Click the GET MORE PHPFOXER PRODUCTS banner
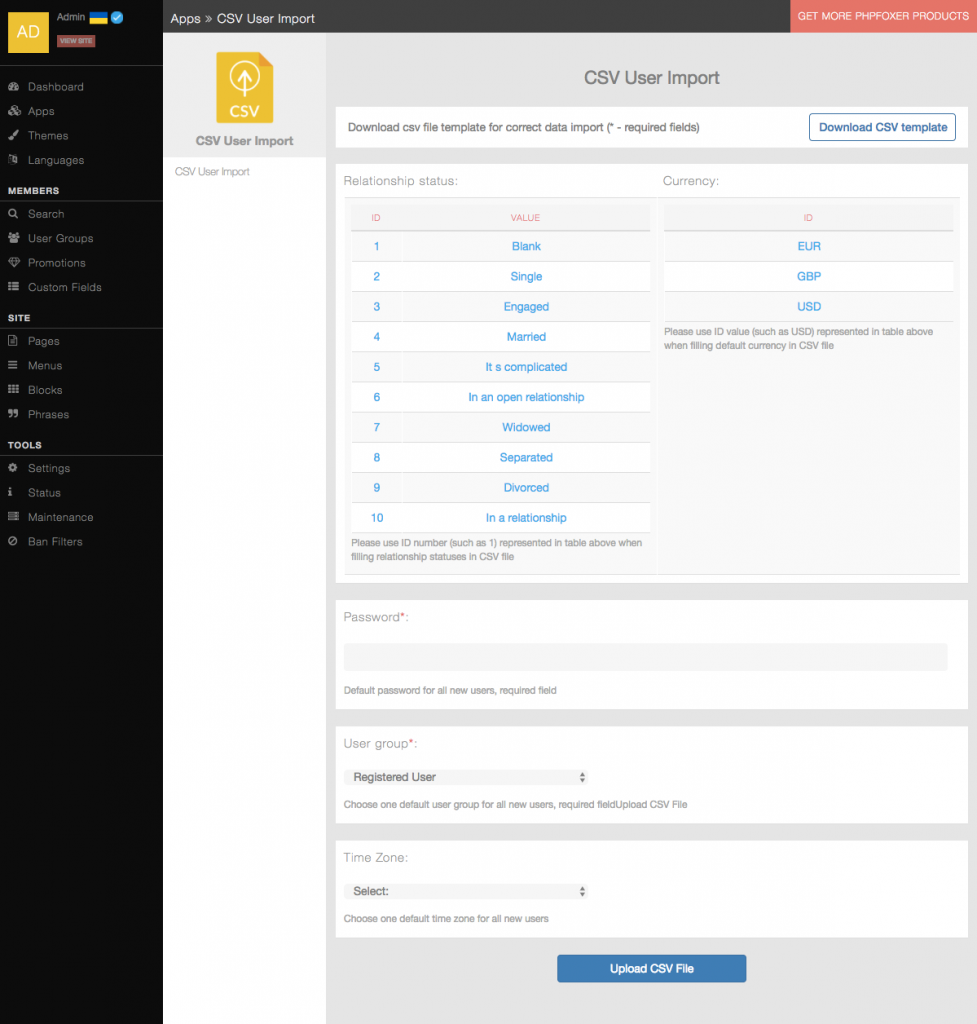977x1024 pixels. [x=883, y=16]
